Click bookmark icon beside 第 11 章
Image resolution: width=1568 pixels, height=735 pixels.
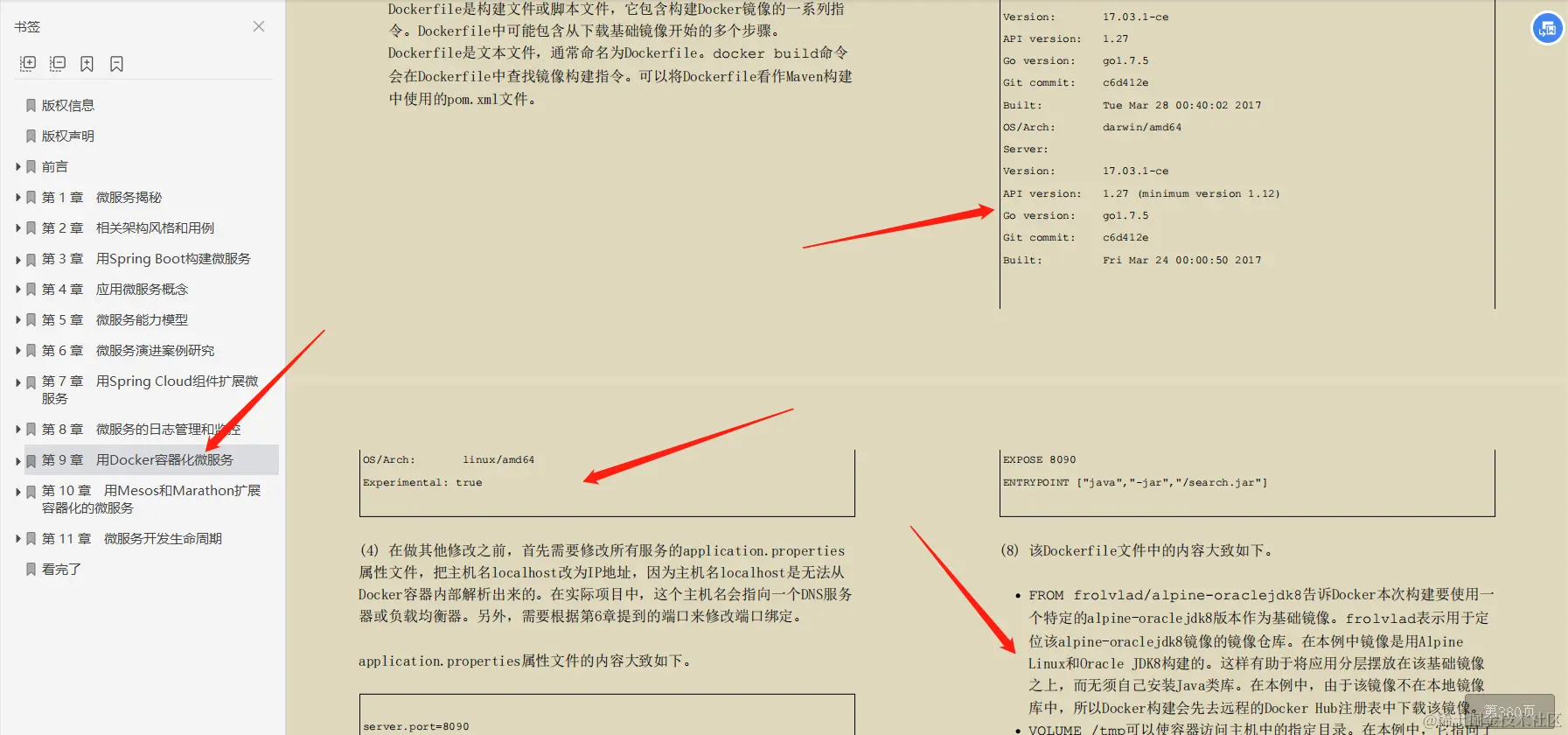(x=31, y=539)
